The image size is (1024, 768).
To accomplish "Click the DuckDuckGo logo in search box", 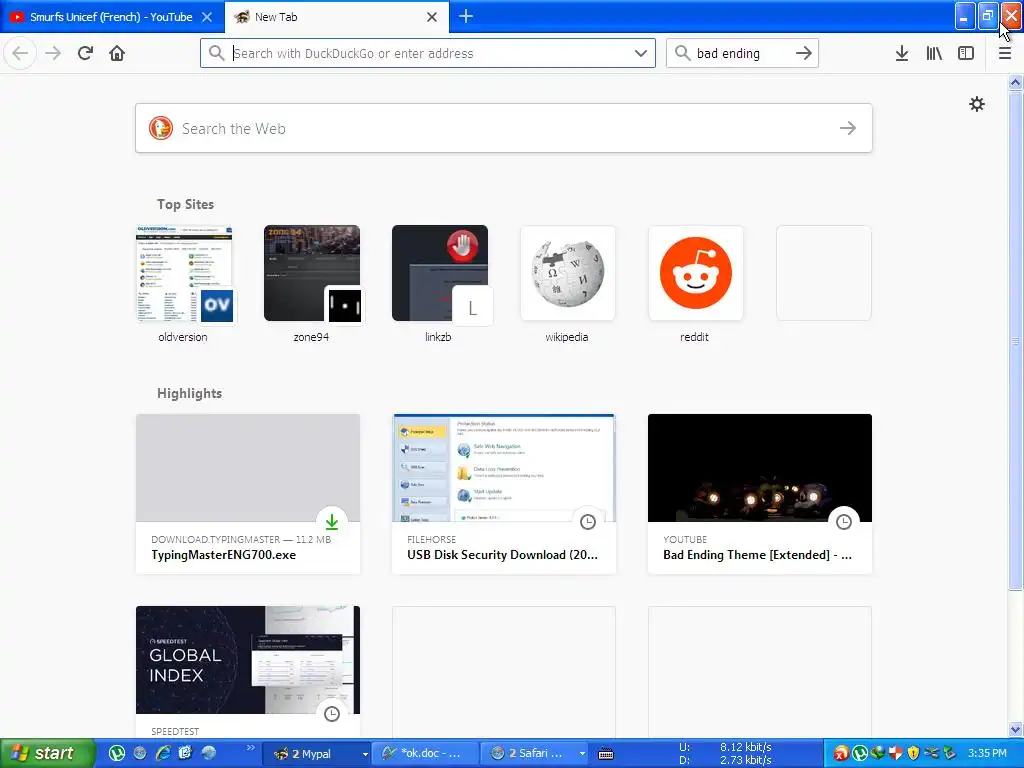I will point(161,128).
